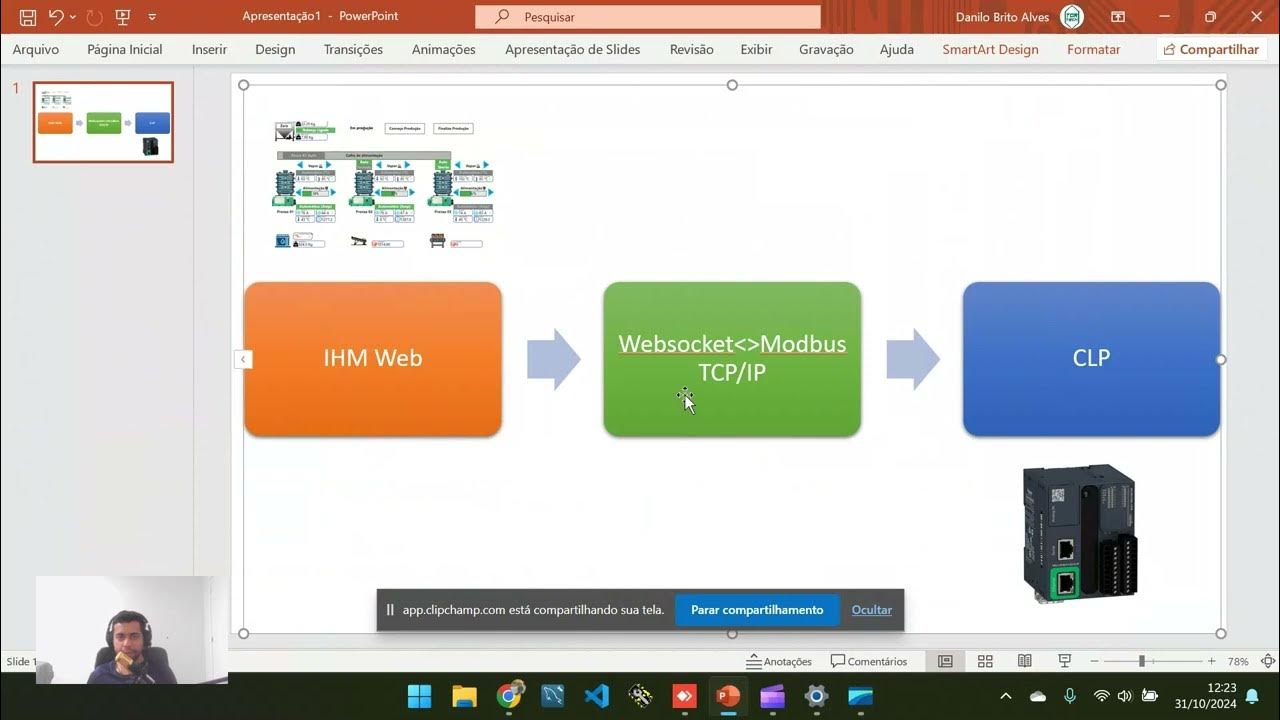Toggle the Anotações notes pane
1280x720 pixels.
point(779,661)
